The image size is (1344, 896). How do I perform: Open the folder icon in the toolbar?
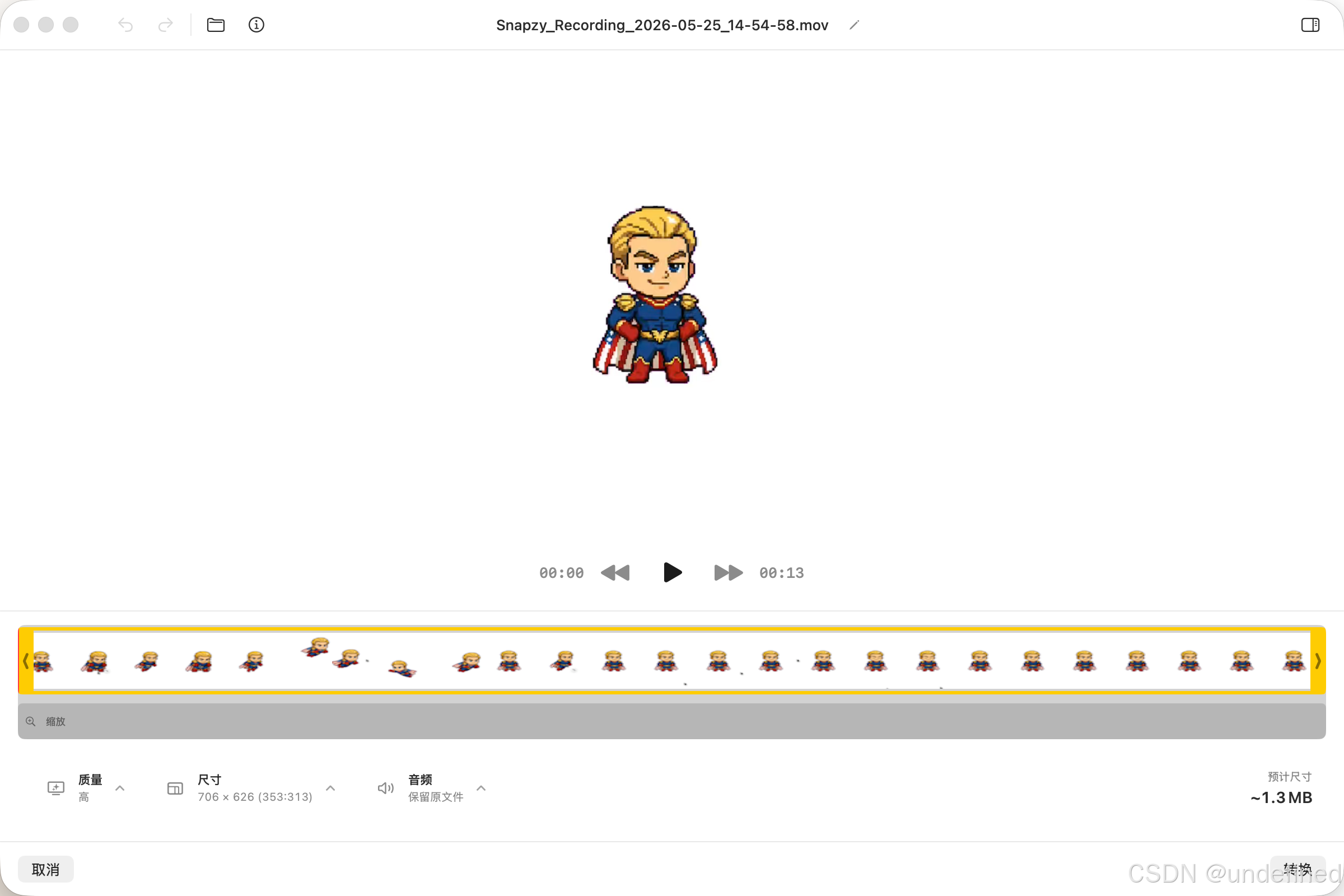[x=216, y=25]
